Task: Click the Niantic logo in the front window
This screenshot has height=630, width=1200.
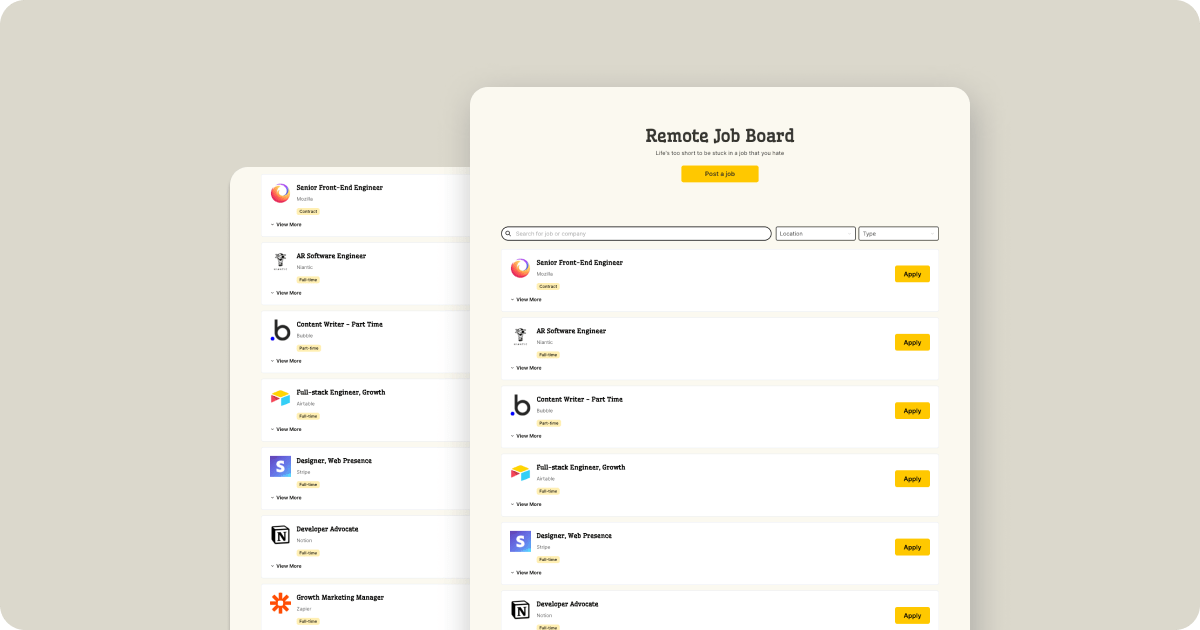Action: (x=520, y=336)
